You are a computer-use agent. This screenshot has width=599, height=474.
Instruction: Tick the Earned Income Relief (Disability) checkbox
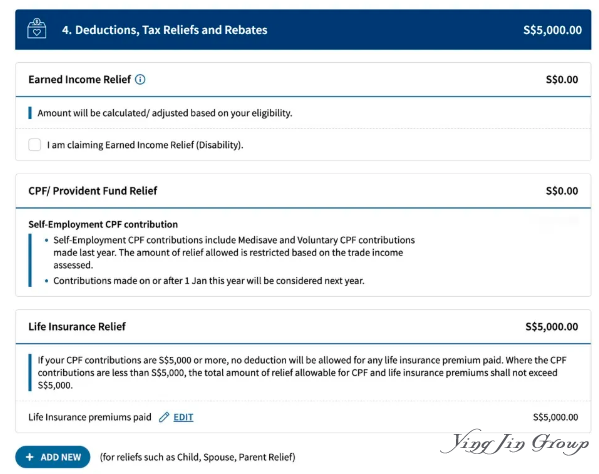[x=35, y=145]
